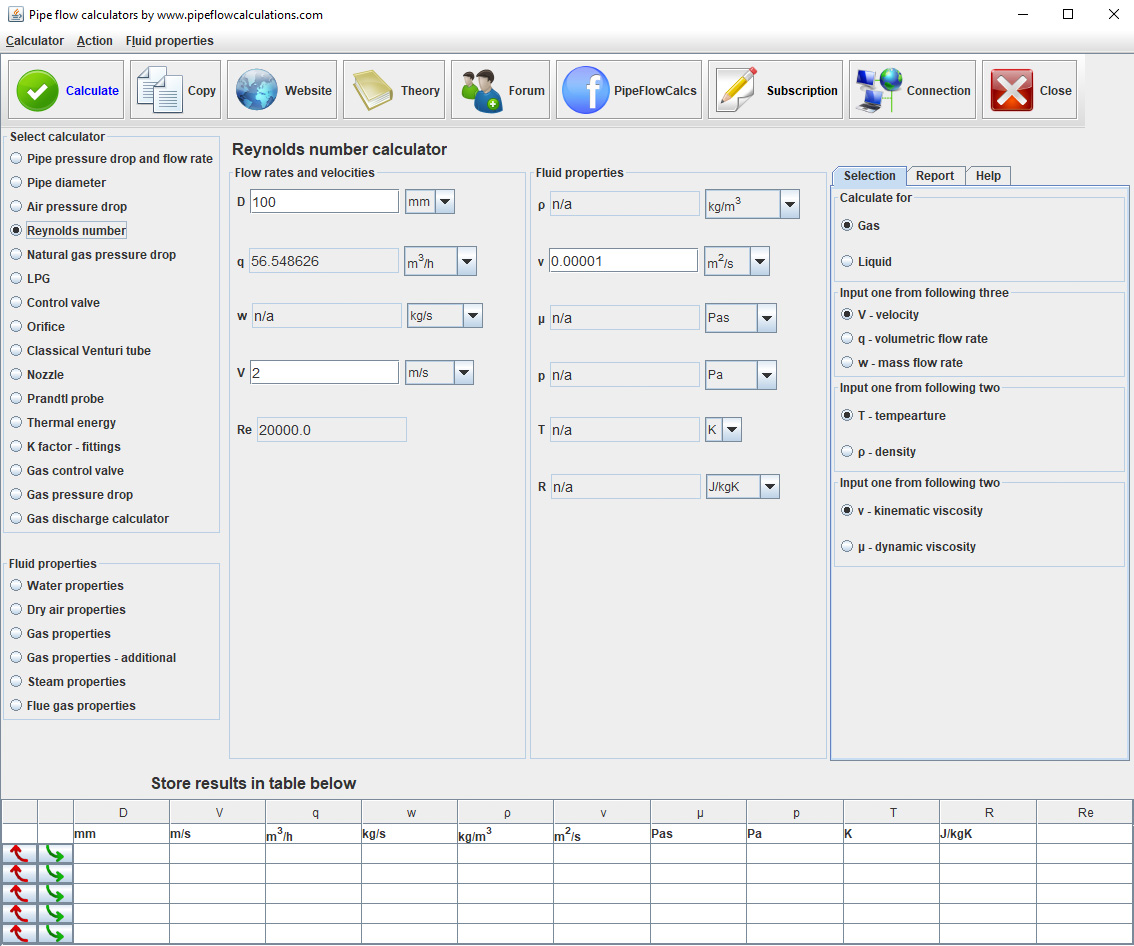Click the diameter D input field
1134x946 pixels.
(x=324, y=202)
